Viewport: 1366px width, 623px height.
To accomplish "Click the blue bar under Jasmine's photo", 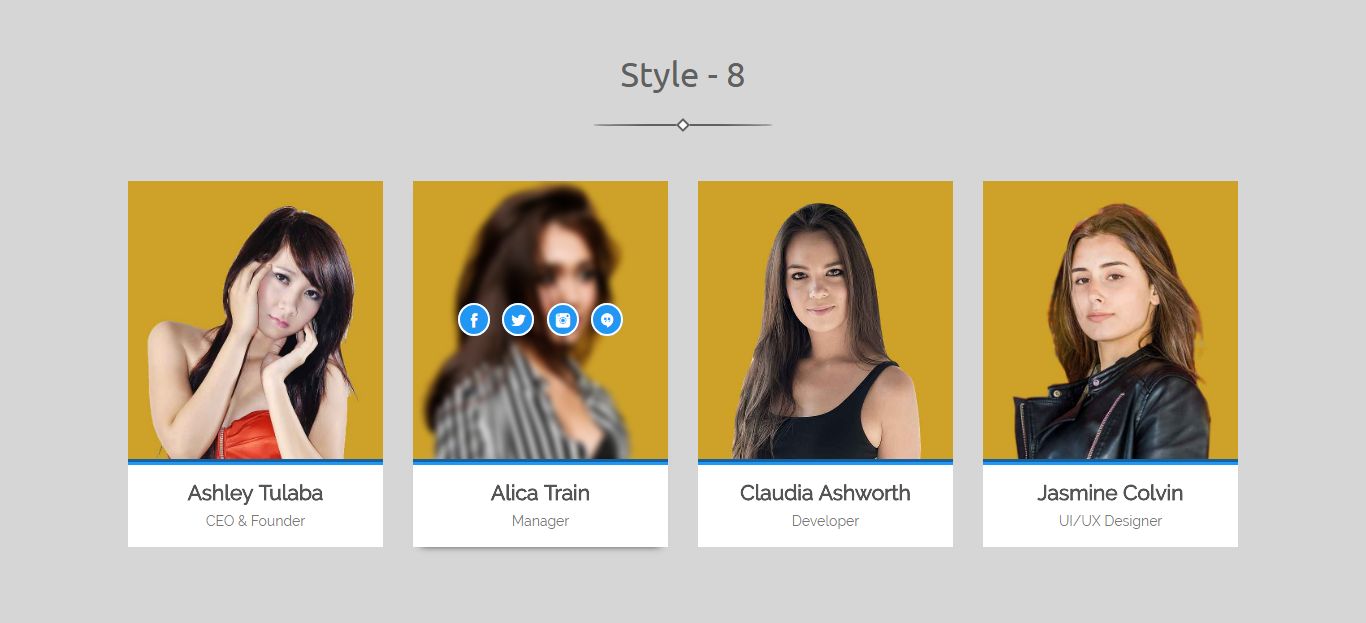I will coord(1110,462).
